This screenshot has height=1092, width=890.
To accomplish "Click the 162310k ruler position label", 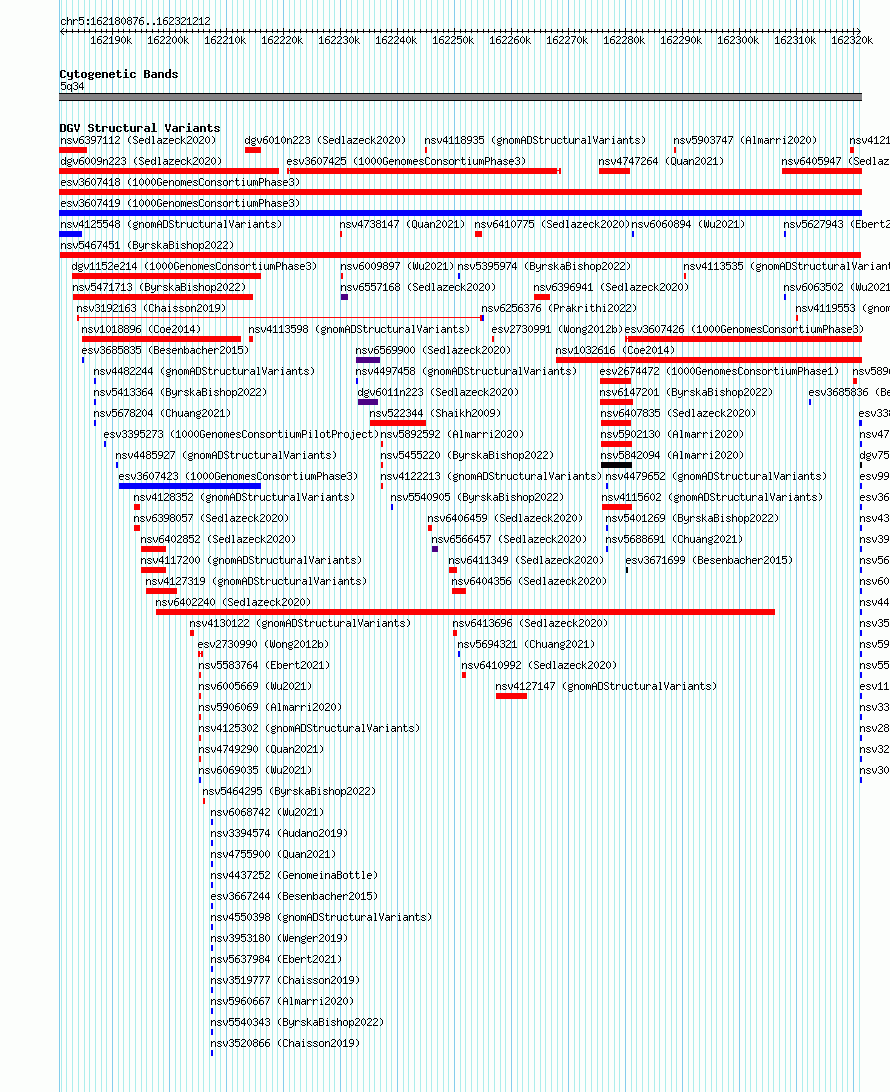I will click(795, 40).
